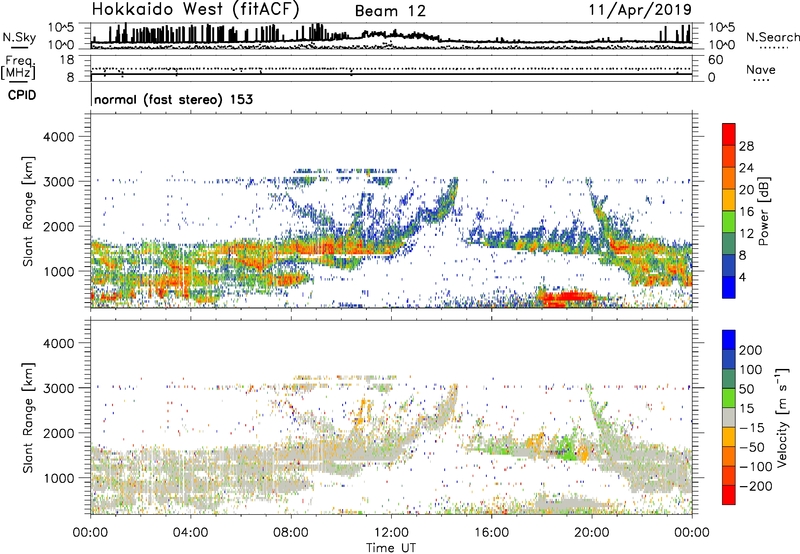This screenshot has height=554, width=800.
Task: Click the '1000' tick on the velocity panel
Action: (59, 478)
